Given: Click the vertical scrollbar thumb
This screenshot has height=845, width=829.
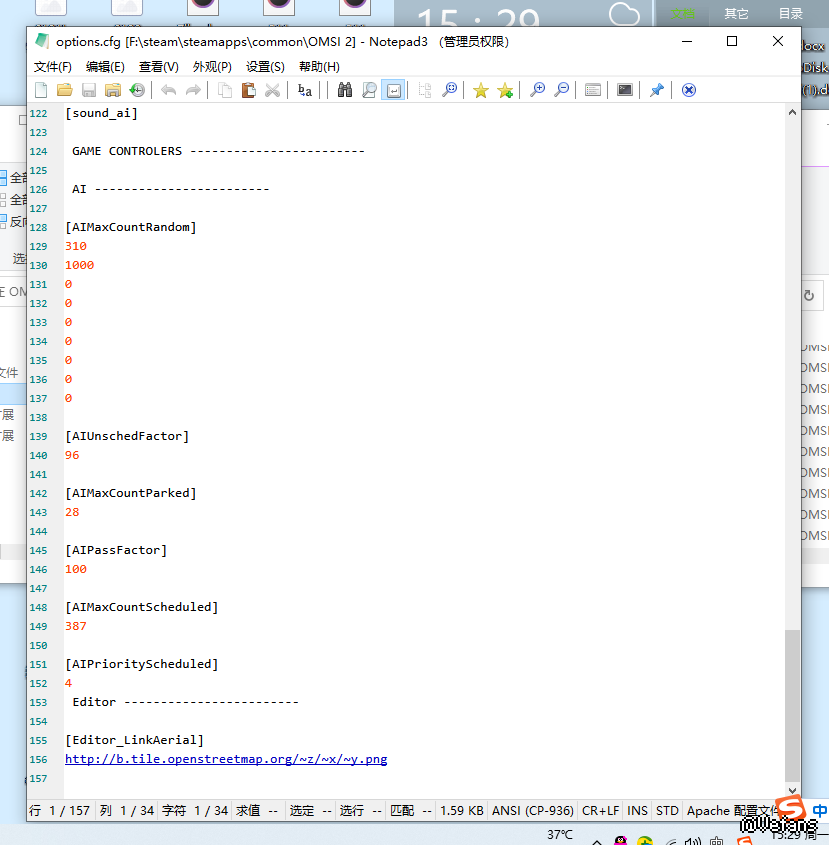Looking at the screenshot, I should (792, 705).
